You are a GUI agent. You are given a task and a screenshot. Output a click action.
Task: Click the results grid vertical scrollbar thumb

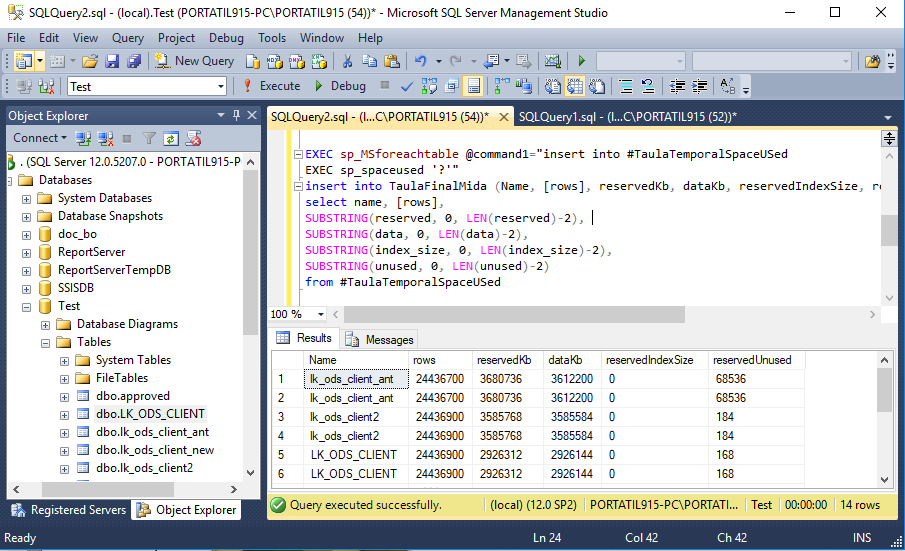click(x=884, y=390)
